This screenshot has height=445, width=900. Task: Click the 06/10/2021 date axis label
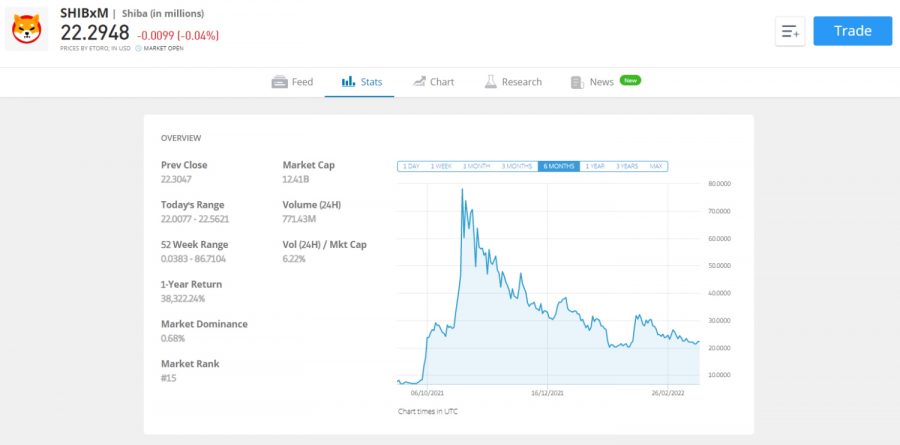click(x=427, y=394)
